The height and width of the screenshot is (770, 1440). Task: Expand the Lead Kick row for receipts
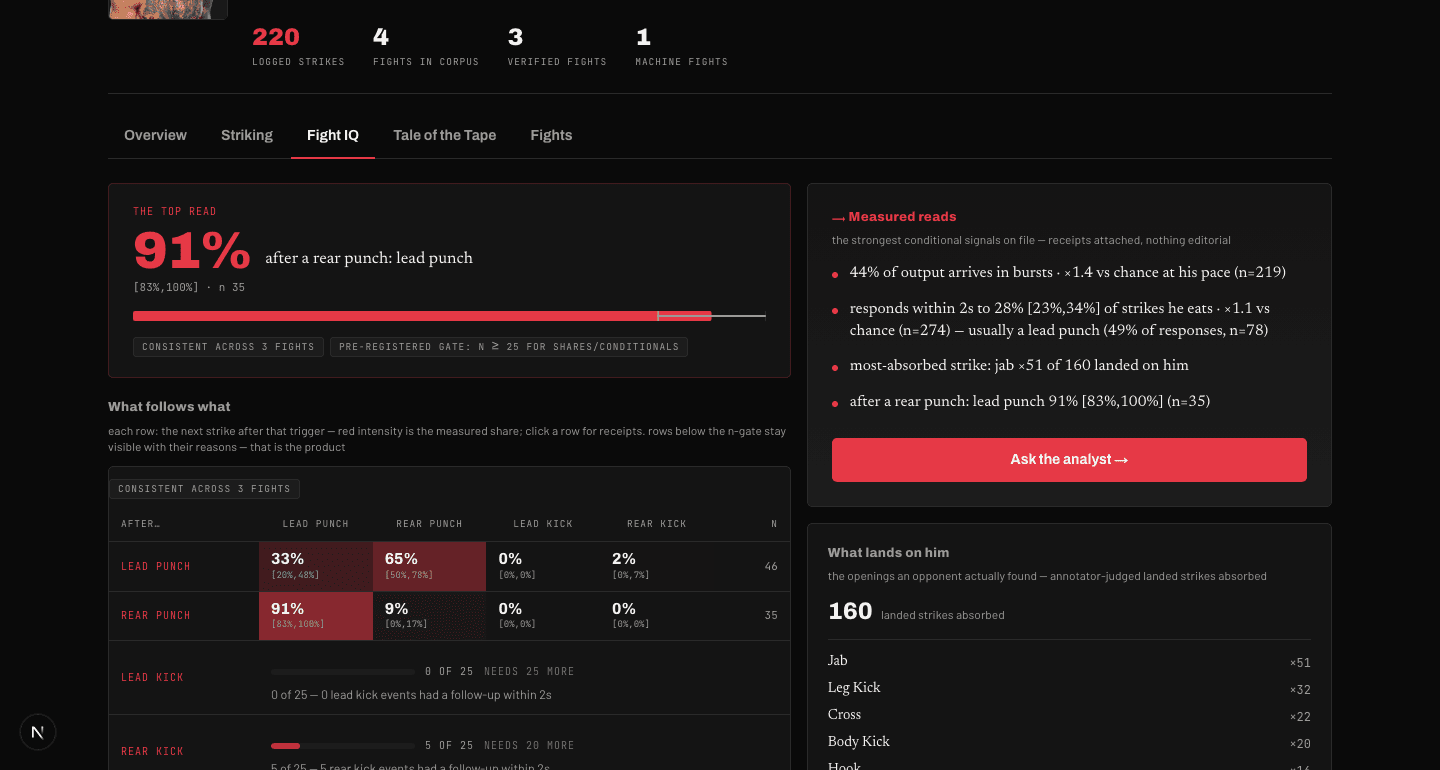tap(449, 678)
